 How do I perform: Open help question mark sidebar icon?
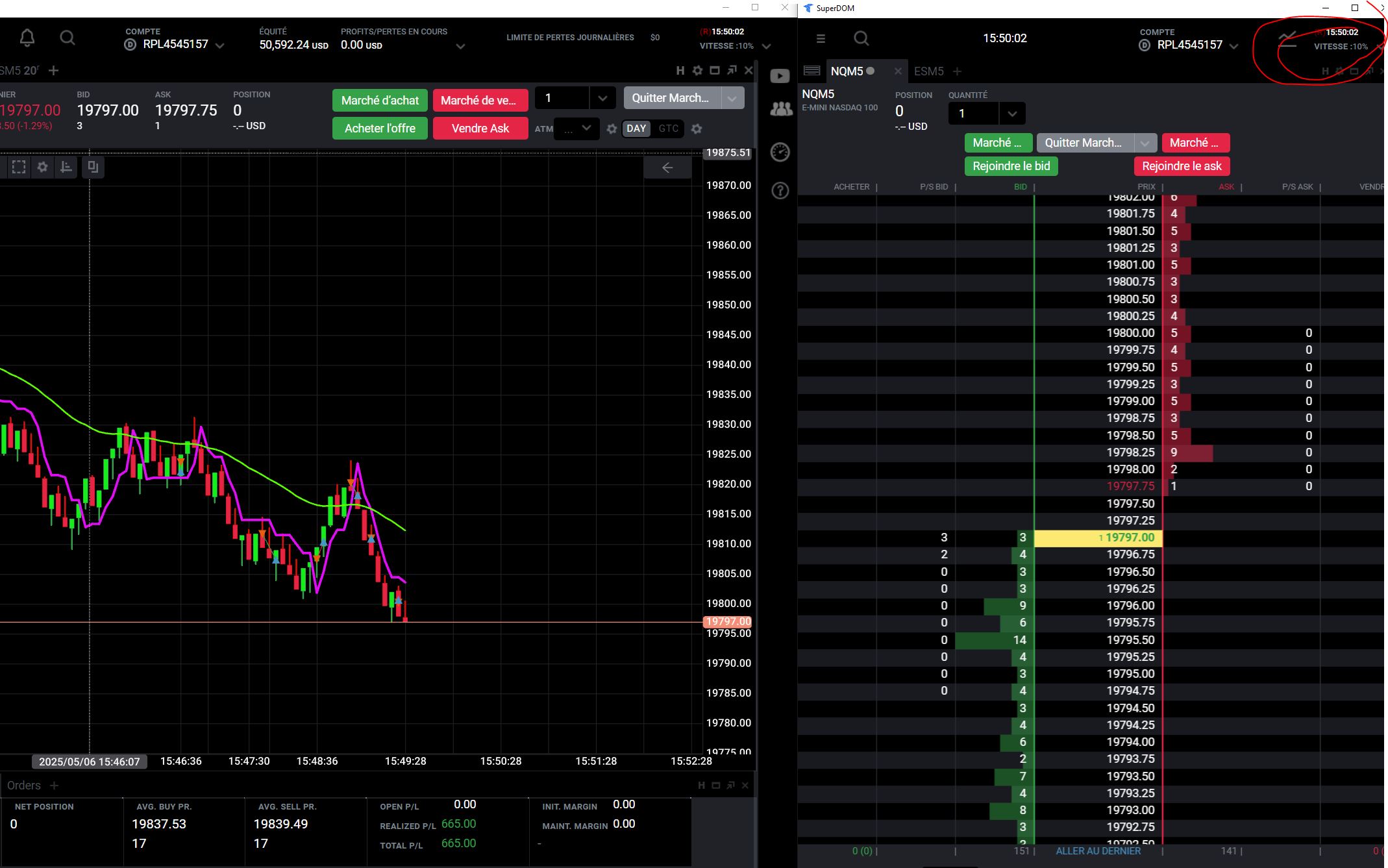[780, 190]
